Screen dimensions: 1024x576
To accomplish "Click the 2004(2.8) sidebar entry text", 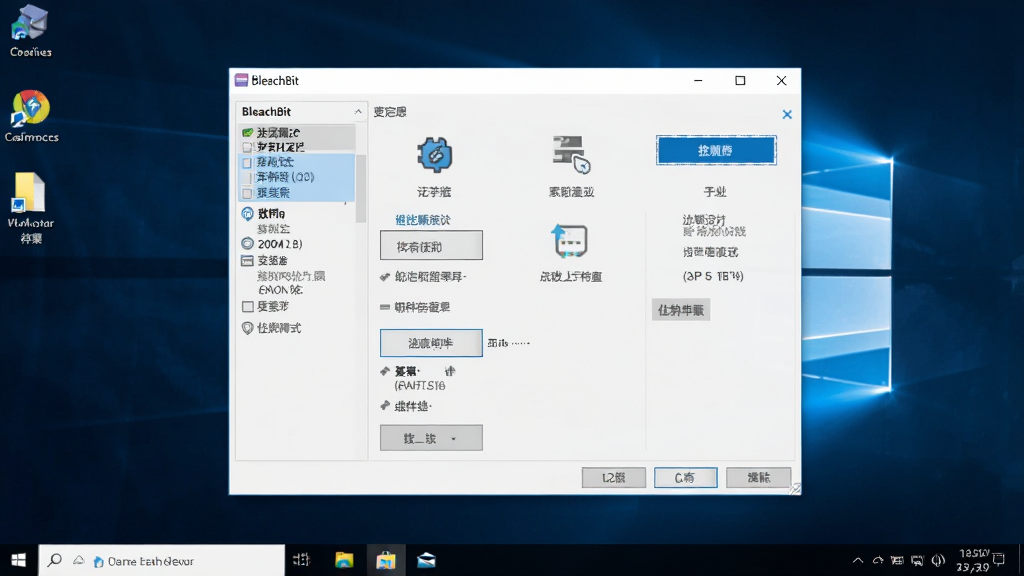I will click(280, 244).
